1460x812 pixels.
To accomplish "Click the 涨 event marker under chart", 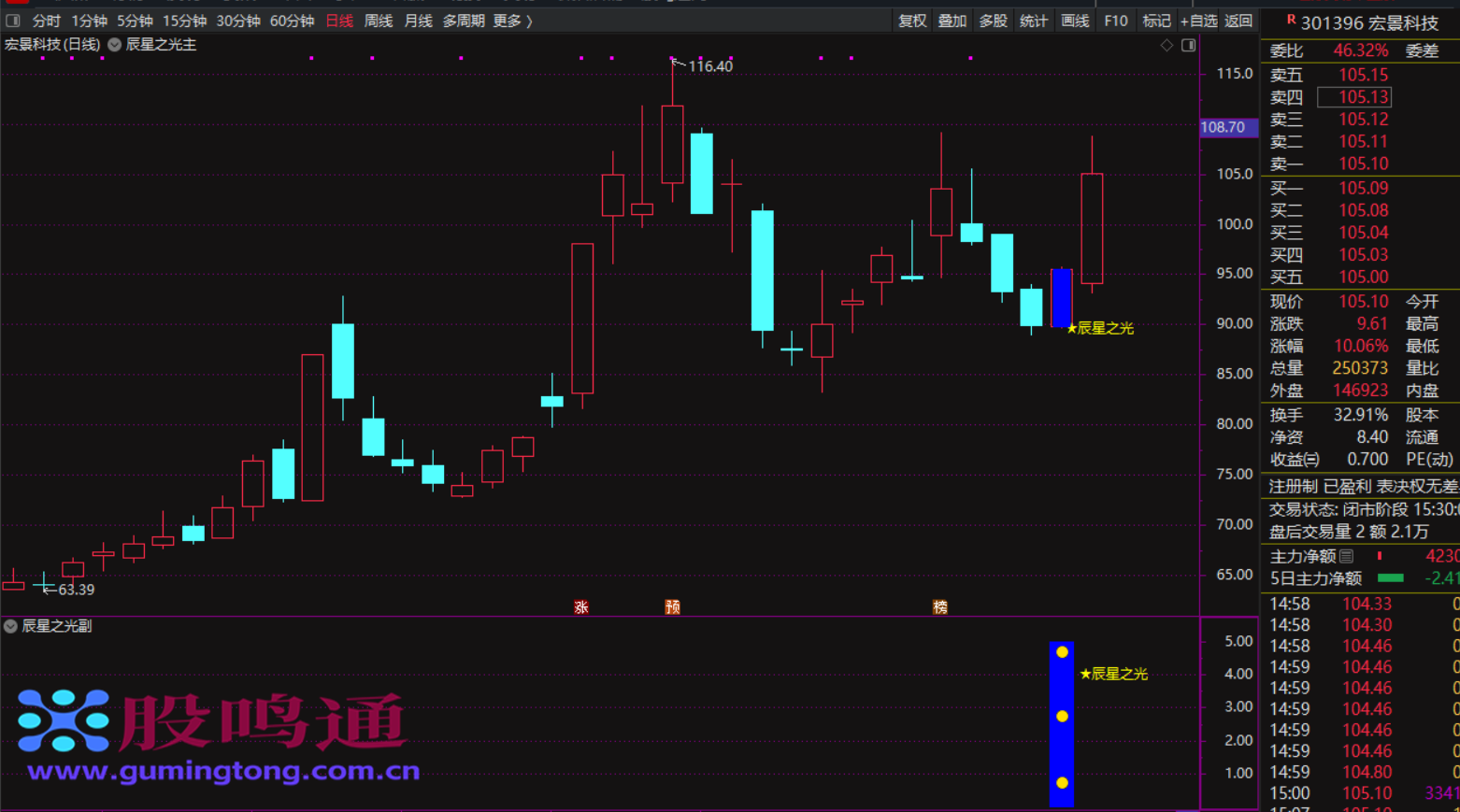I will click(581, 607).
